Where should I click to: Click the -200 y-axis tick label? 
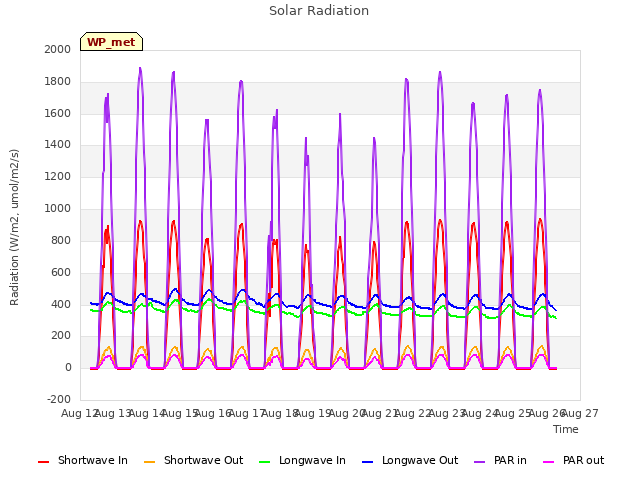(x=59, y=399)
